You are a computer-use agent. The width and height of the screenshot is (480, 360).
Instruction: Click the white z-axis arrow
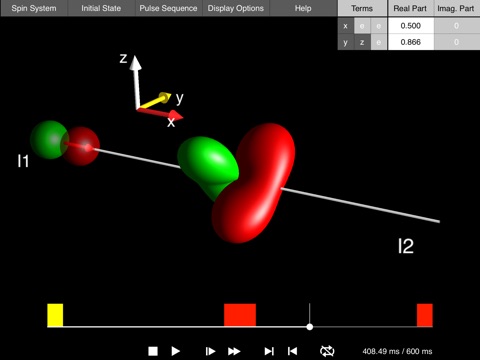[x=136, y=82]
